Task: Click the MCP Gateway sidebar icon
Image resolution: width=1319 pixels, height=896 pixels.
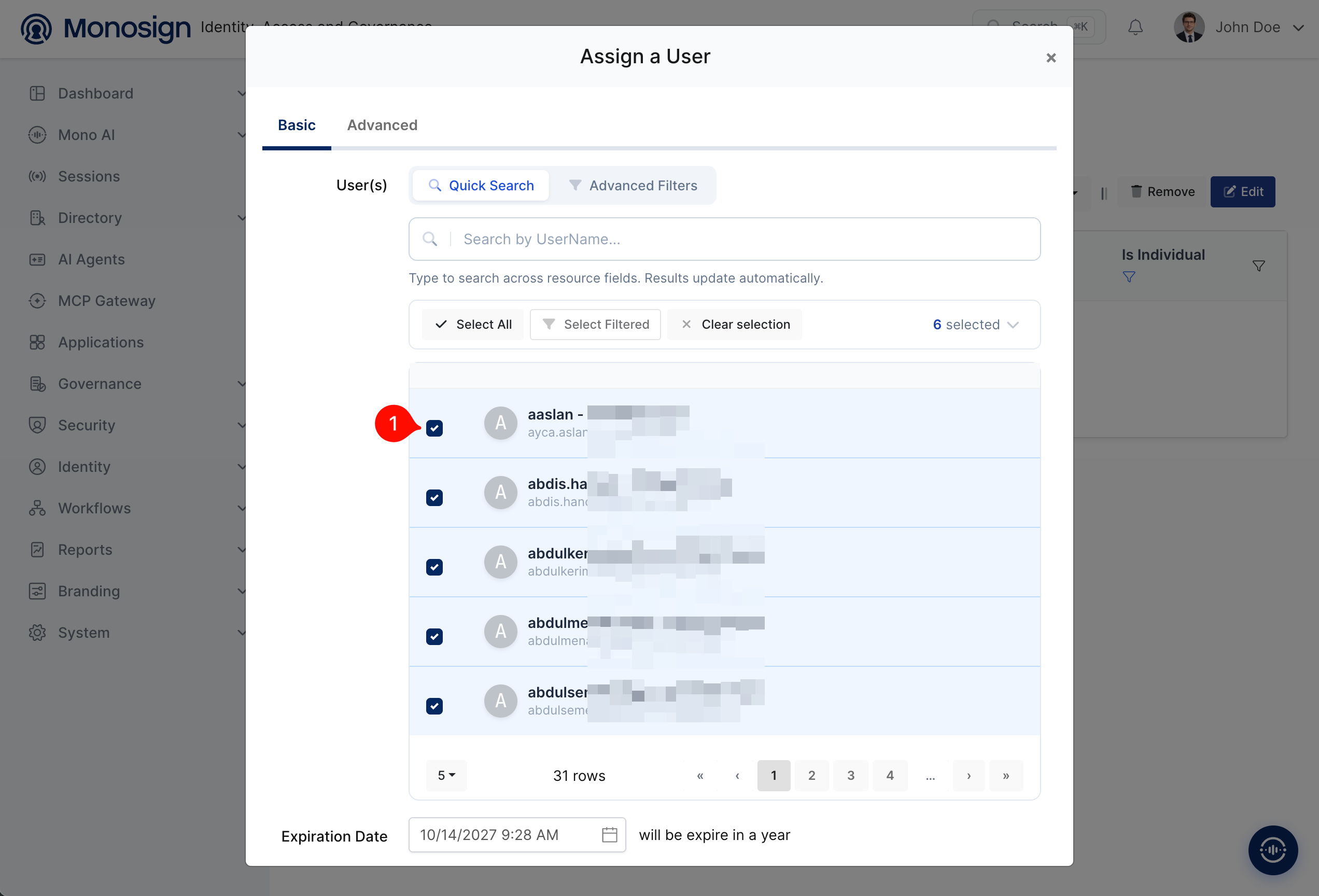Action: click(37, 301)
